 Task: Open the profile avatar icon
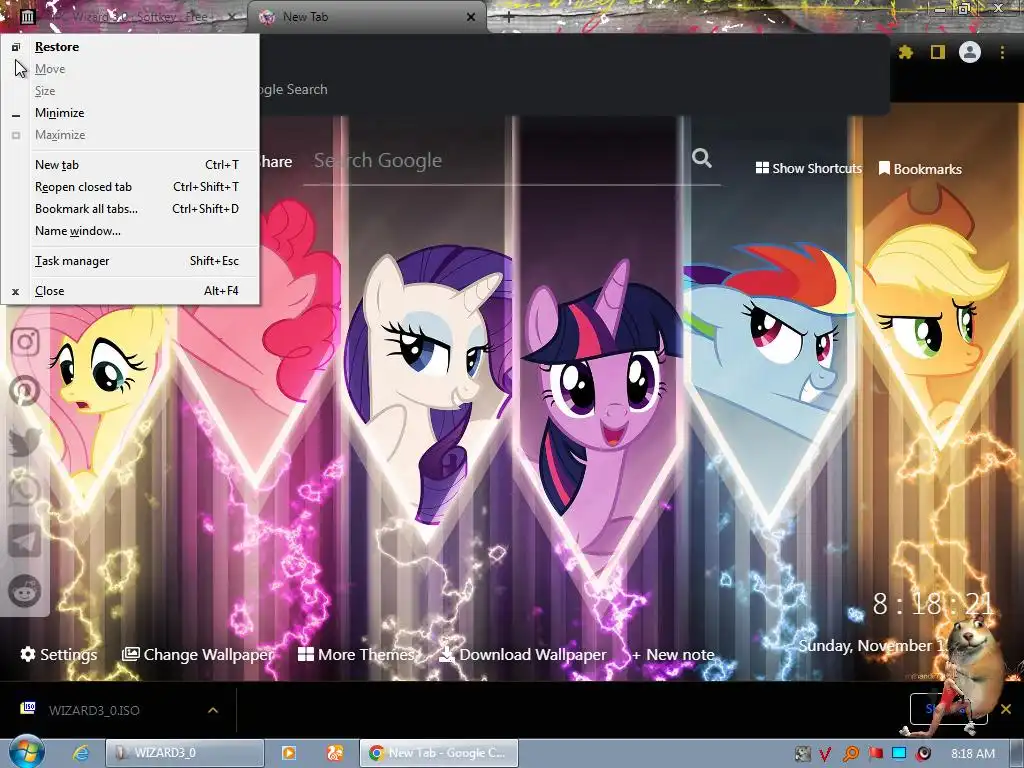click(x=970, y=52)
